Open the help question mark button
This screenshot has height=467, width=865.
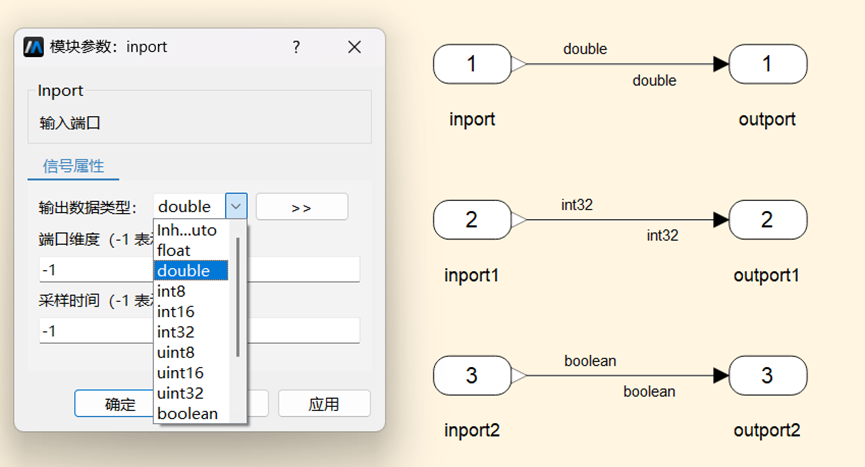click(x=296, y=47)
